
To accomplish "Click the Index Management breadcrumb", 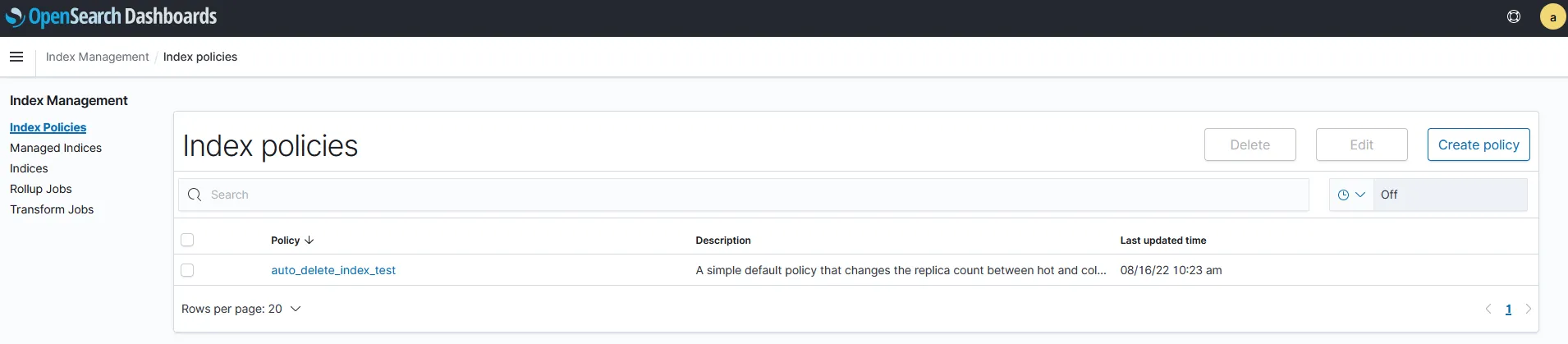I will tap(97, 57).
